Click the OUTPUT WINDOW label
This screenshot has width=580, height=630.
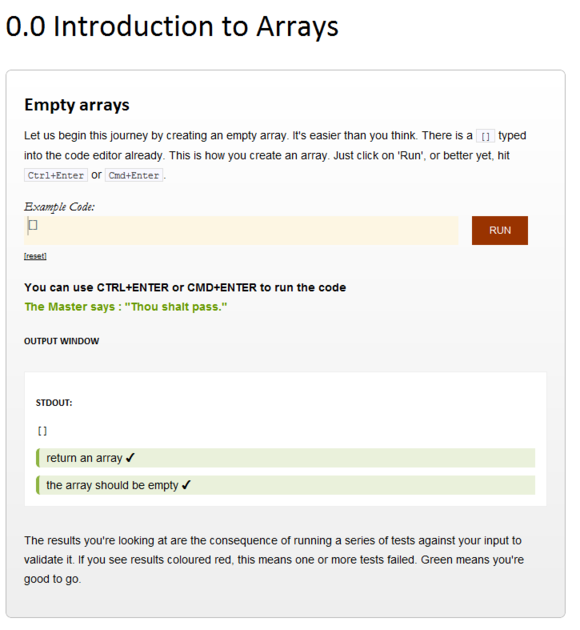(61, 341)
